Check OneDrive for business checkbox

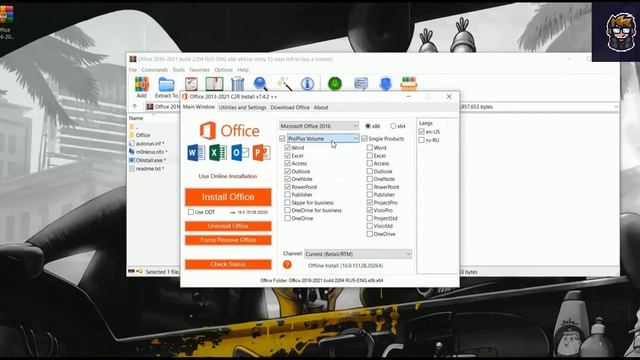(287, 210)
